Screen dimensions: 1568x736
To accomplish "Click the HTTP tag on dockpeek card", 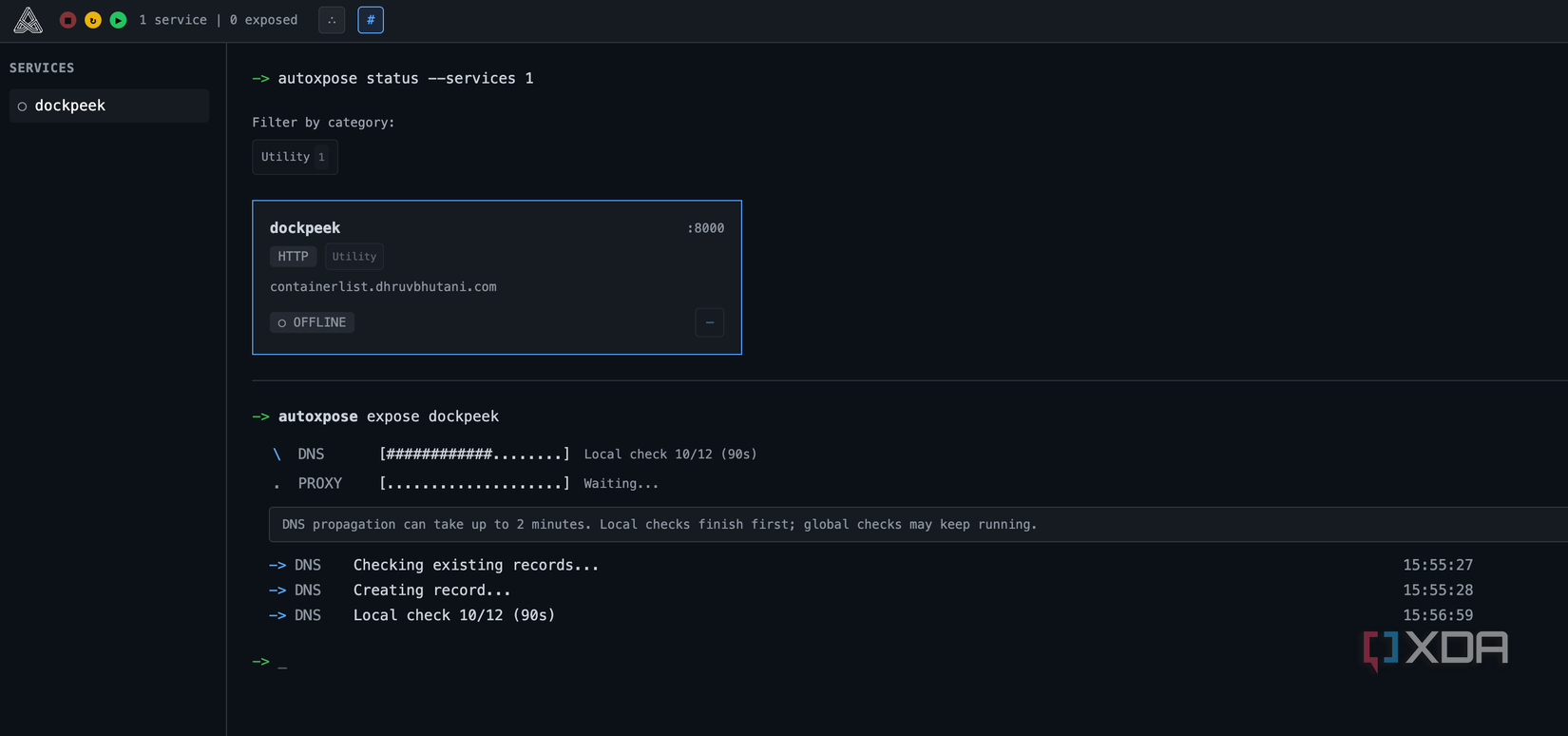I will [293, 256].
